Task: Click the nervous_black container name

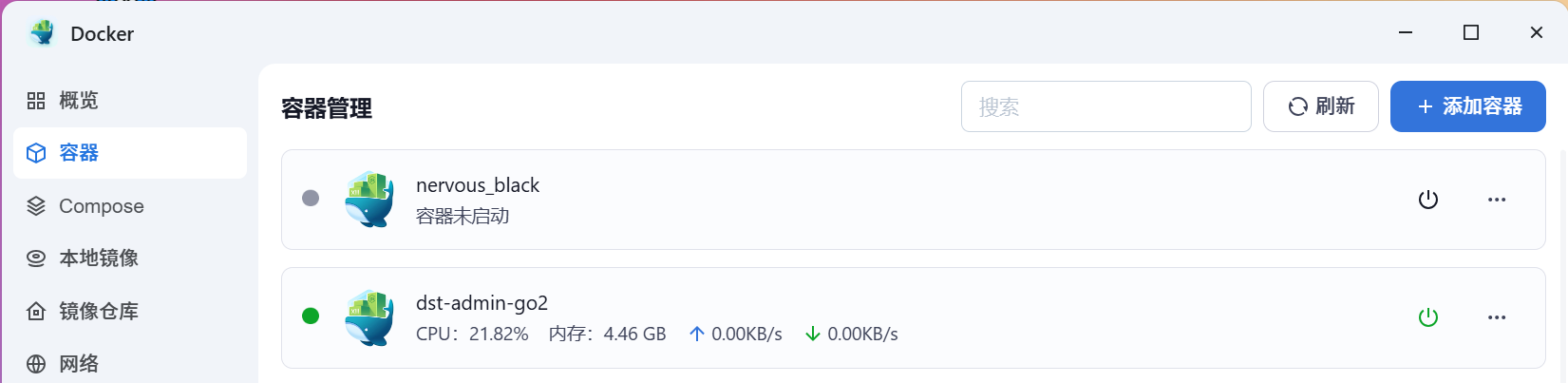Action: click(478, 185)
